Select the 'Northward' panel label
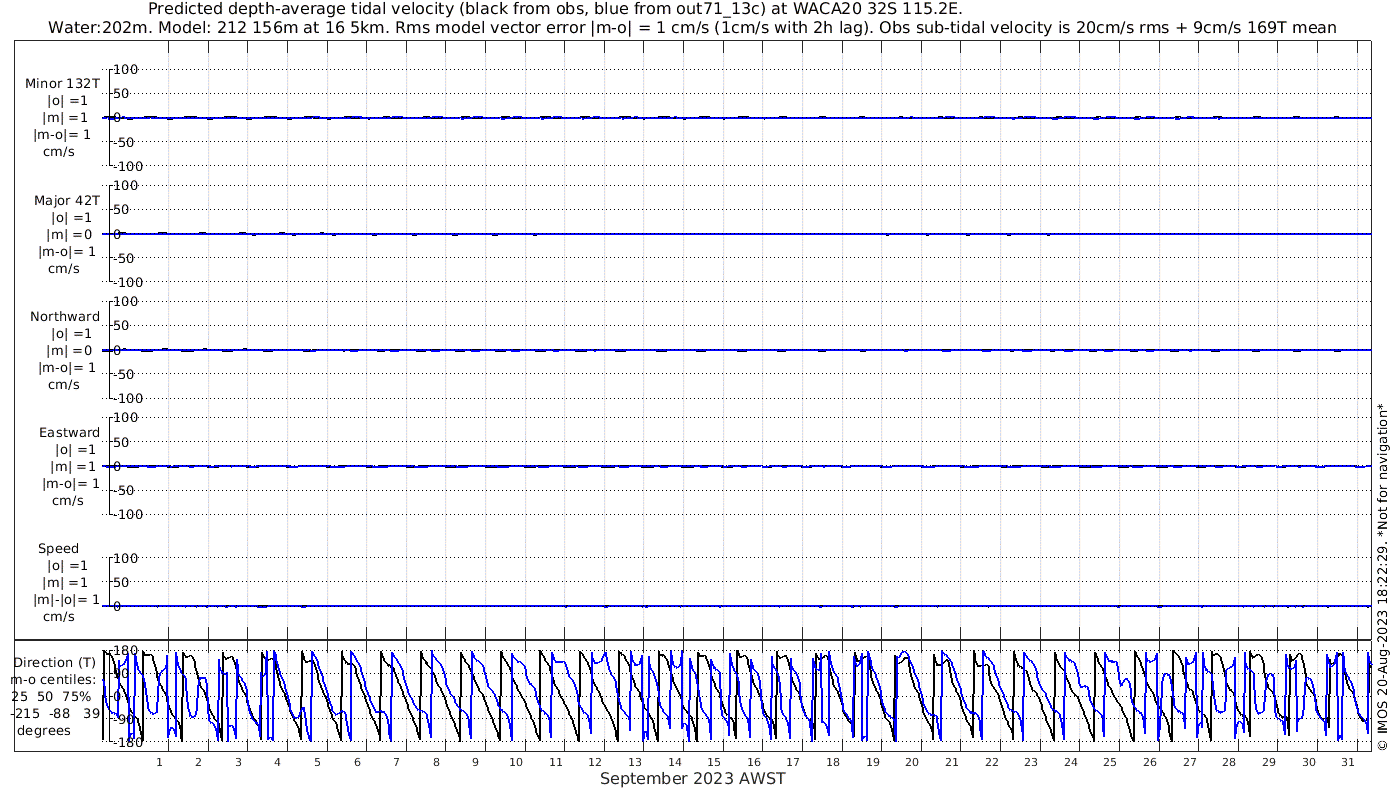This screenshot has height=800, width=1400. click(65, 316)
